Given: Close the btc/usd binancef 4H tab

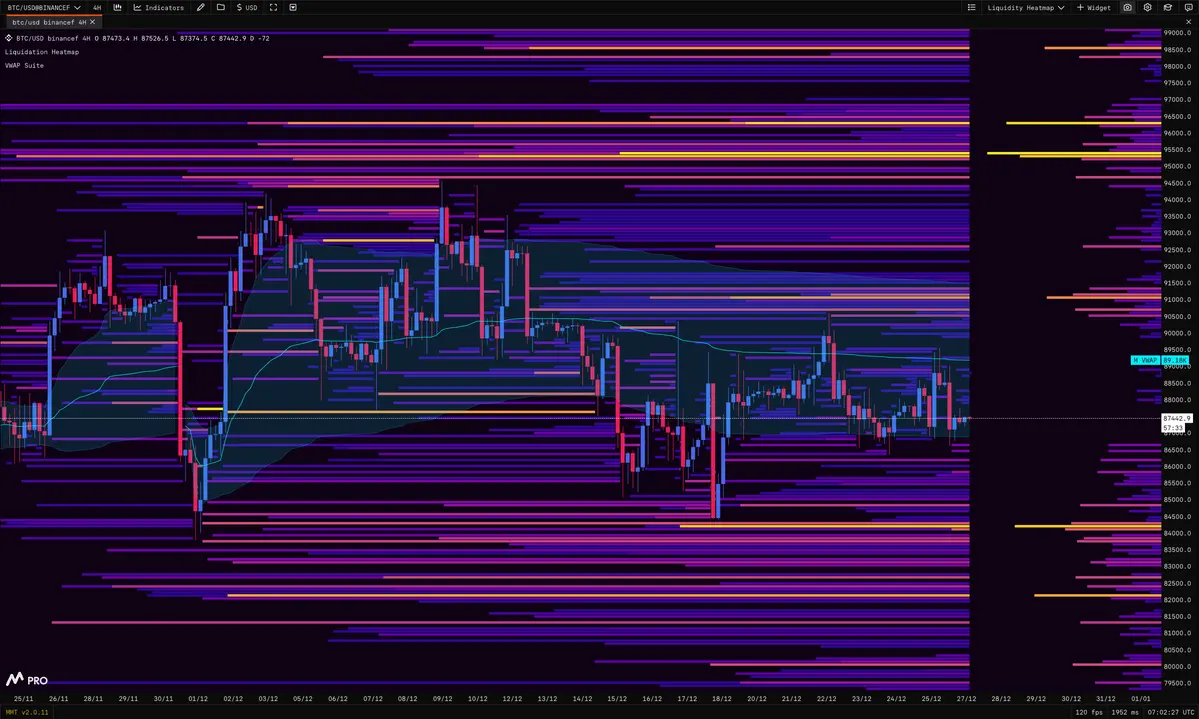Looking at the screenshot, I should tap(93, 22).
